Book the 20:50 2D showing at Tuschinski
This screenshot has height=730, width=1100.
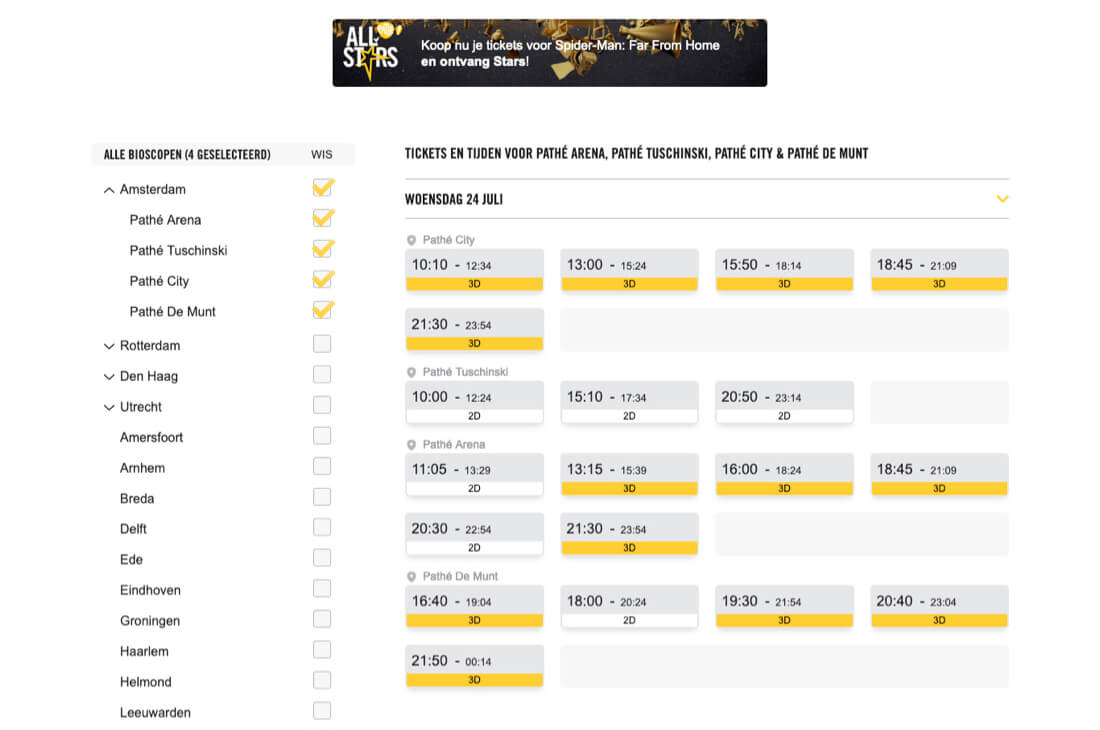pos(784,403)
